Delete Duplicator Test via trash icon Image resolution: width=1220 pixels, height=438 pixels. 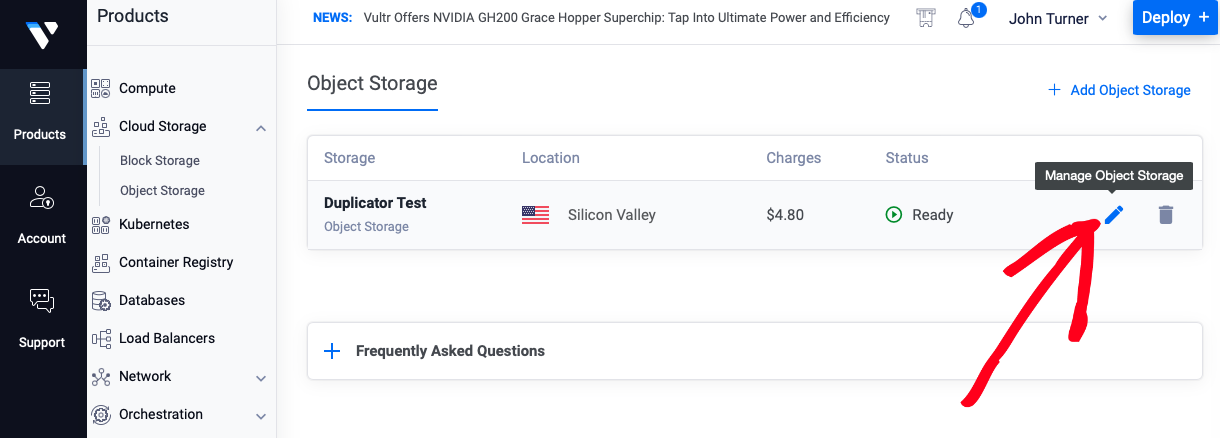[1165, 214]
